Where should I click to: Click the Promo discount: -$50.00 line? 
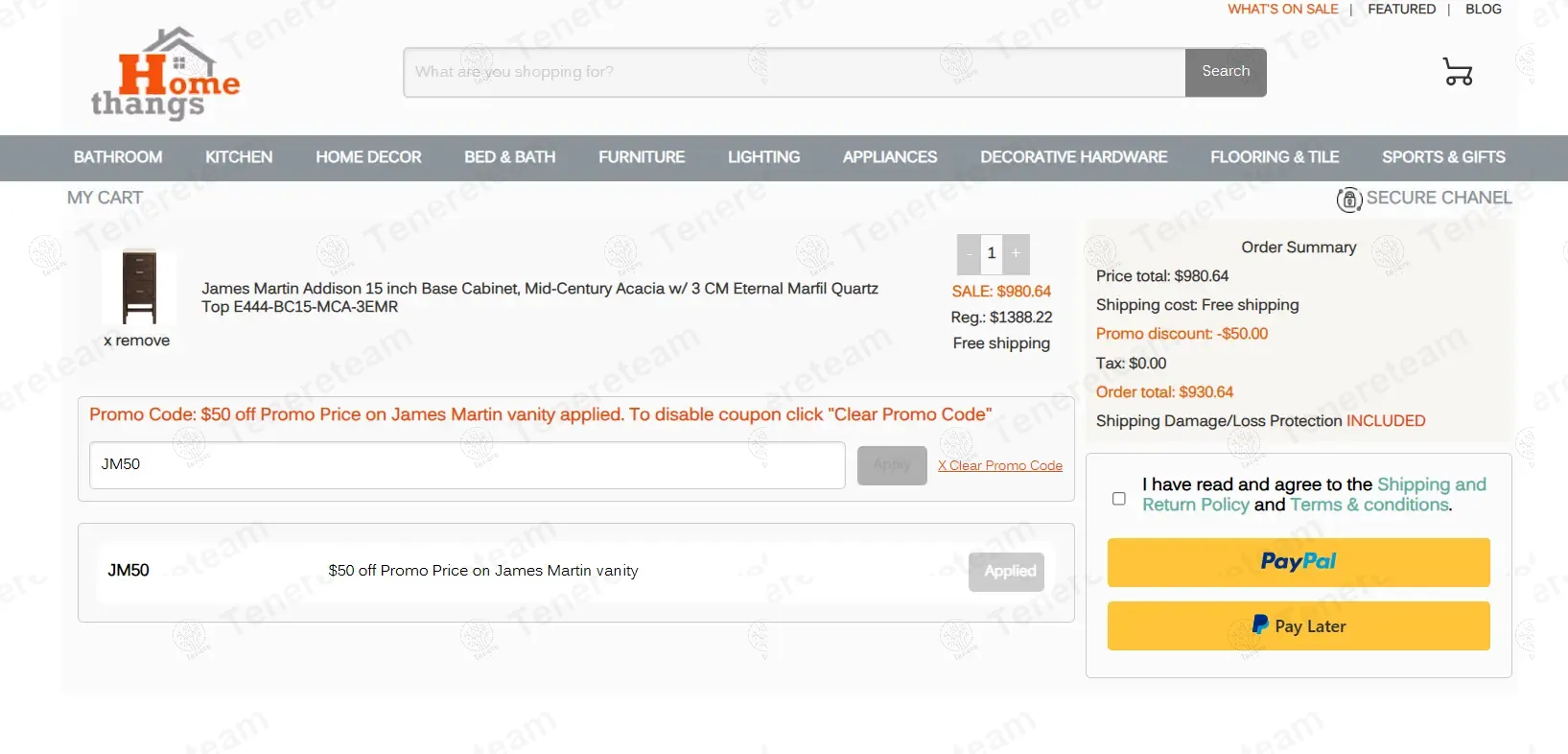coord(1182,334)
